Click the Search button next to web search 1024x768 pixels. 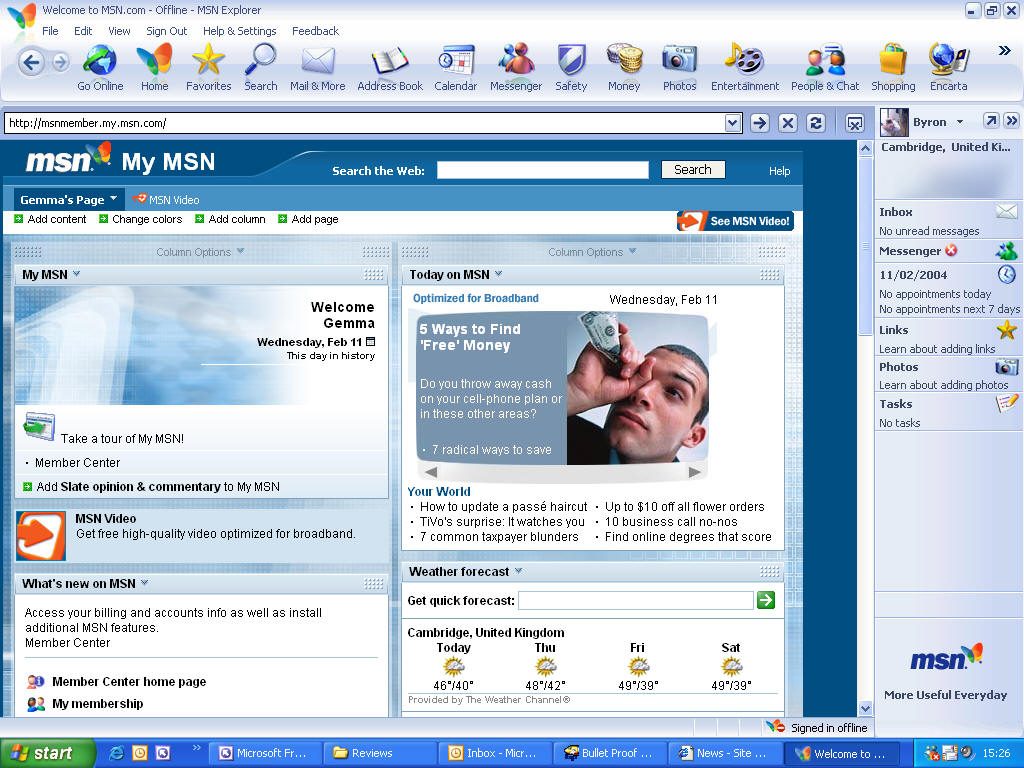click(x=693, y=170)
